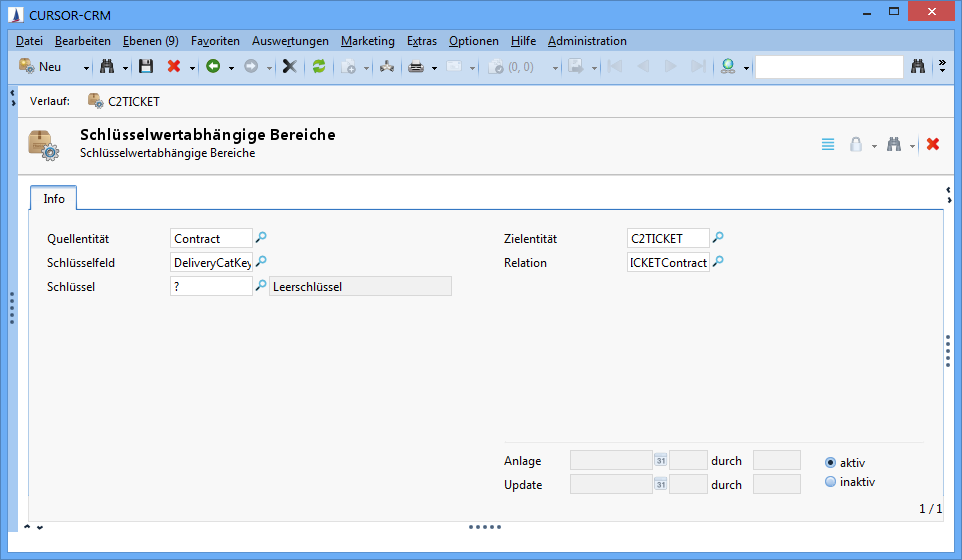Image resolution: width=962 pixels, height=560 pixels.
Task: Open dropdown arrow next to red delete X
Action: [x=192, y=67]
